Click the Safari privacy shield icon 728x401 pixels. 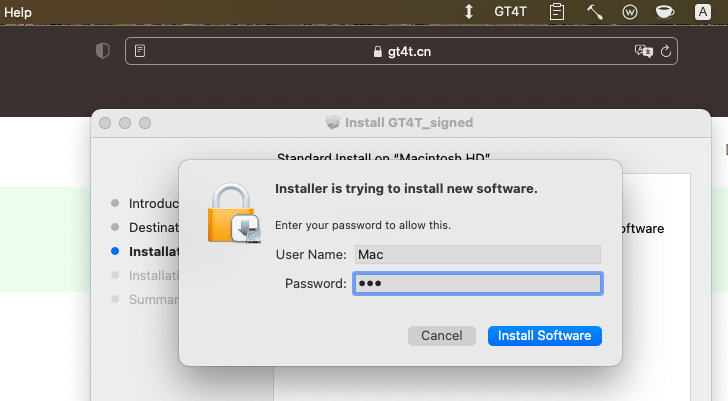[x=102, y=51]
